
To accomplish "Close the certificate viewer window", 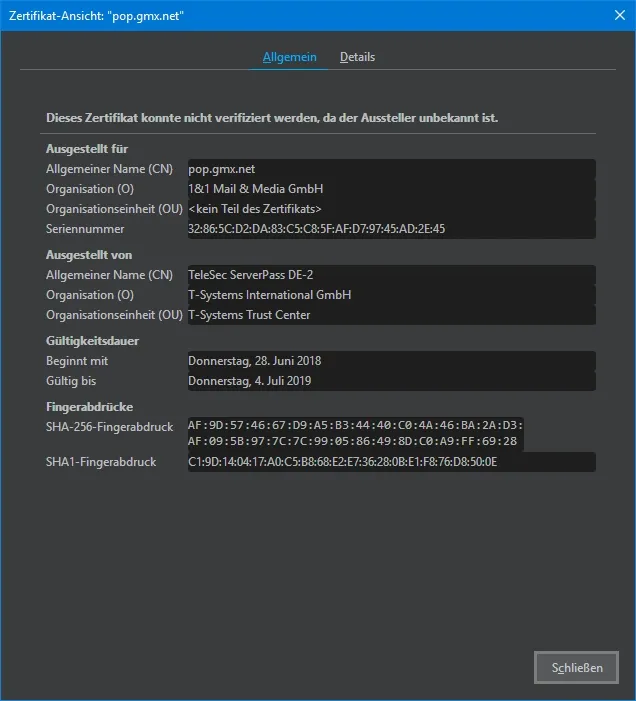I will pos(619,15).
